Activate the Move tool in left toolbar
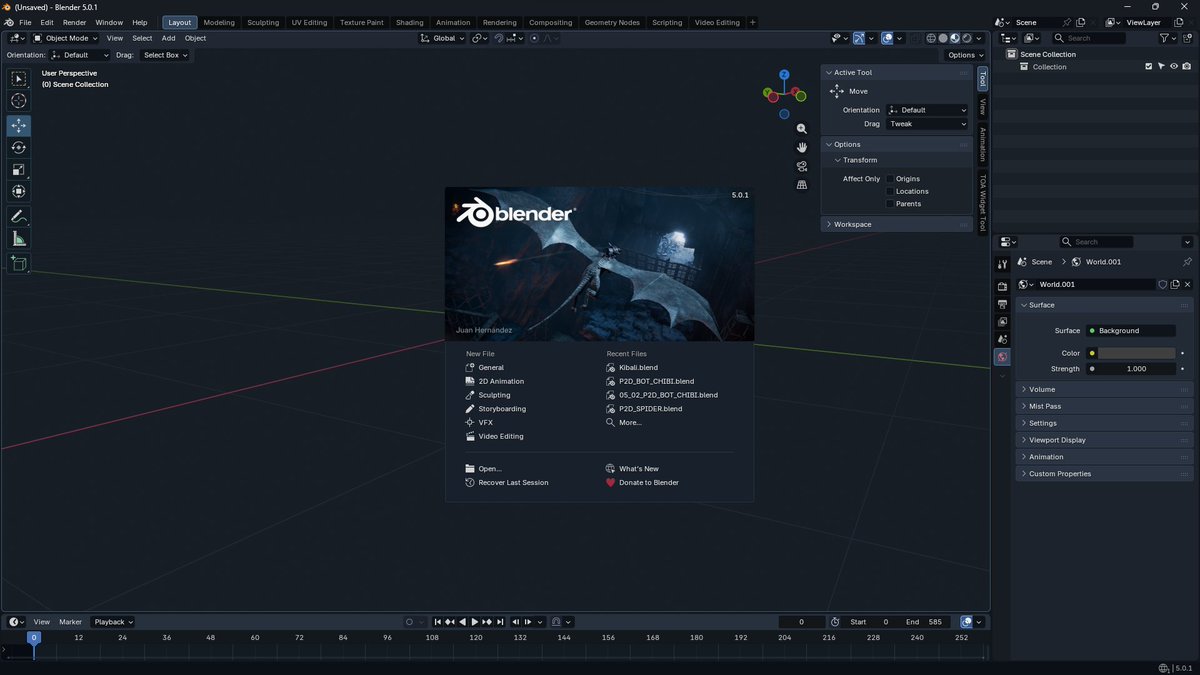The image size is (1200, 675). 18,126
